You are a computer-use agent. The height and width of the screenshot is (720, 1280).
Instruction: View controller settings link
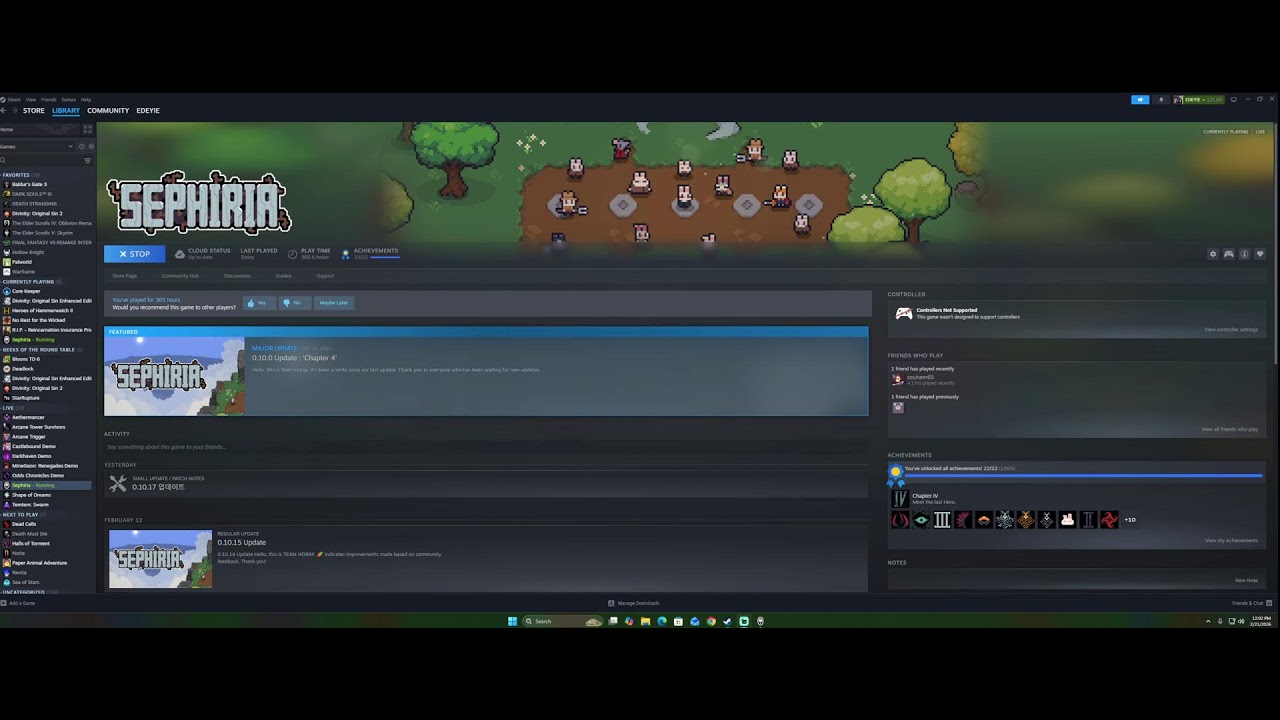[x=1231, y=330]
